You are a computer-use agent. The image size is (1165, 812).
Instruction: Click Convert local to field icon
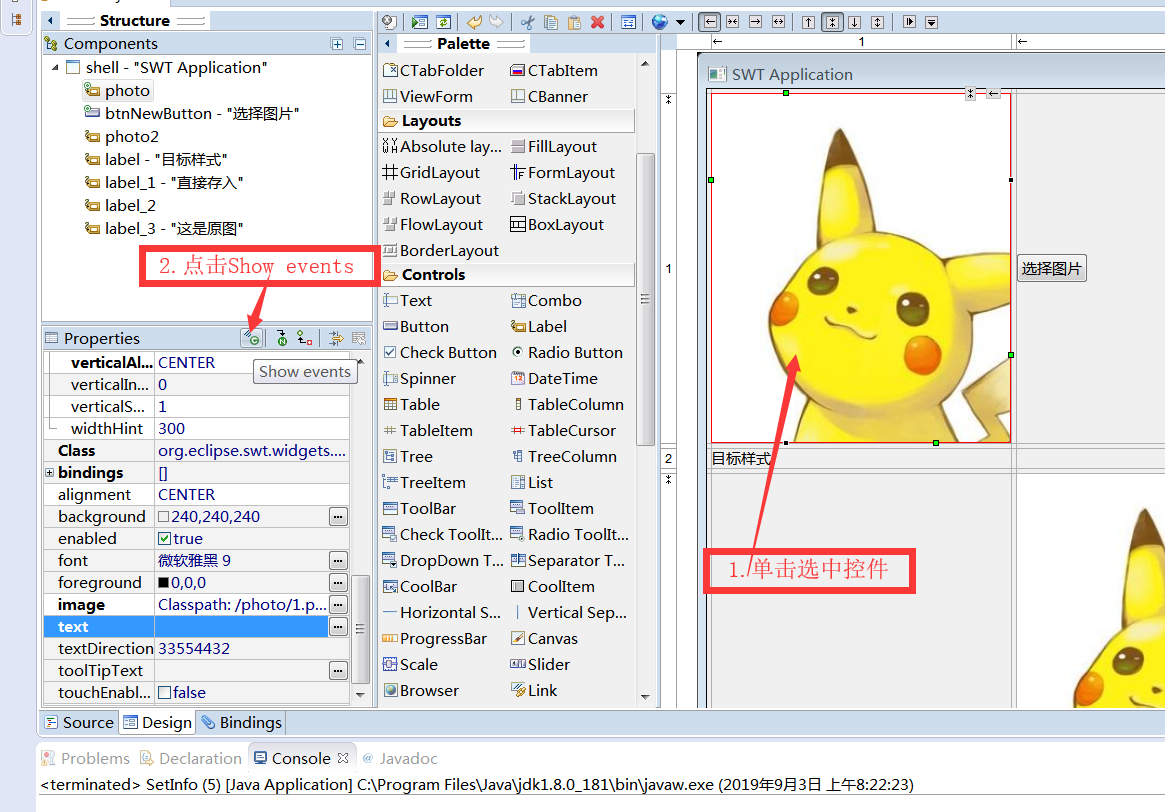click(305, 338)
